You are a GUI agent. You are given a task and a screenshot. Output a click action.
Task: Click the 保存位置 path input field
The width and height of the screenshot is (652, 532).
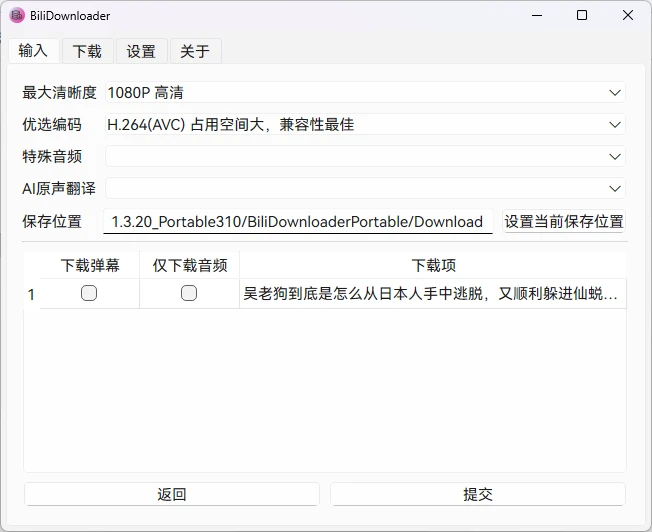[298, 221]
